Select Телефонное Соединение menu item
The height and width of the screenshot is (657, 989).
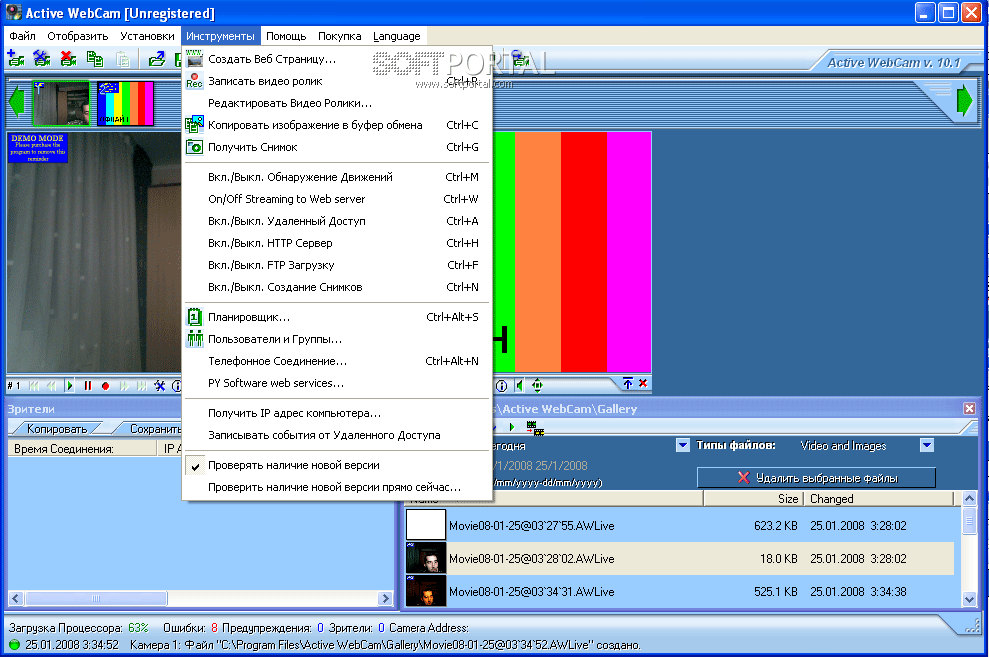pos(337,361)
